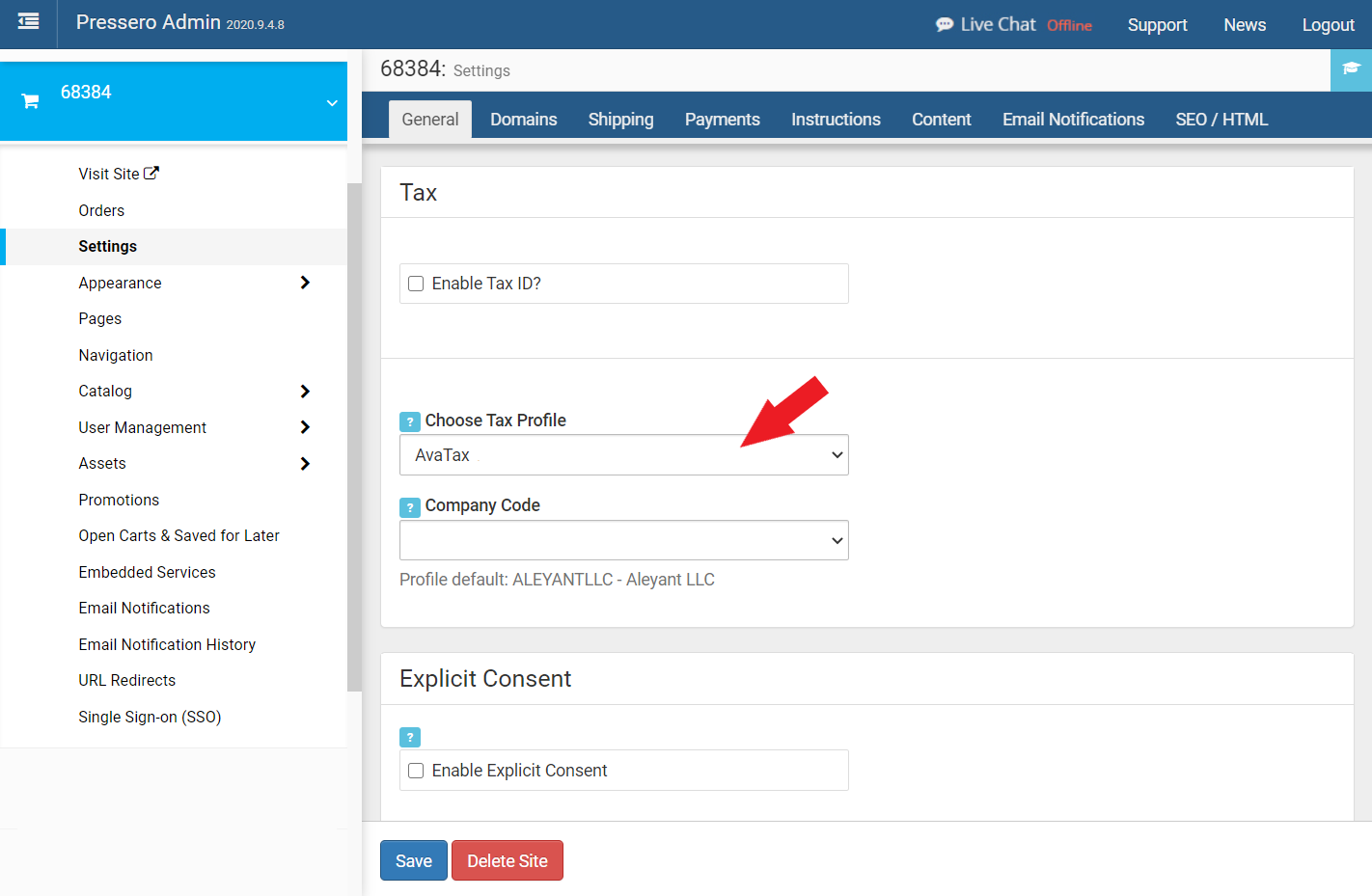
Task: Open Email Notification History in sidebar
Action: click(x=167, y=644)
